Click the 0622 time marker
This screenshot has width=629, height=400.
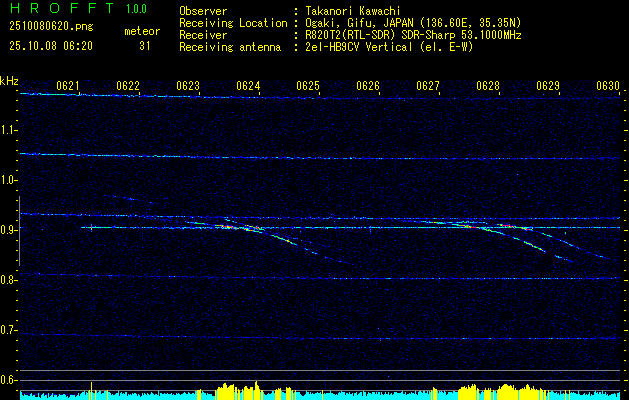click(128, 85)
